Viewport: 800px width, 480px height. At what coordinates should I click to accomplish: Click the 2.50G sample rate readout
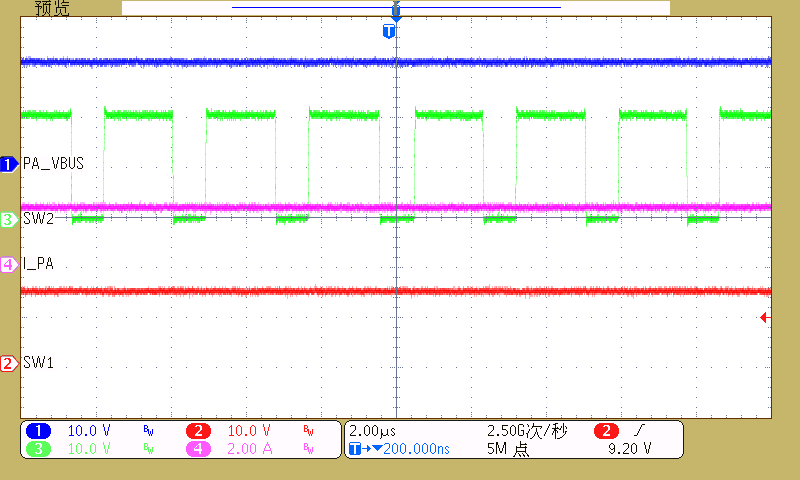pos(526,431)
